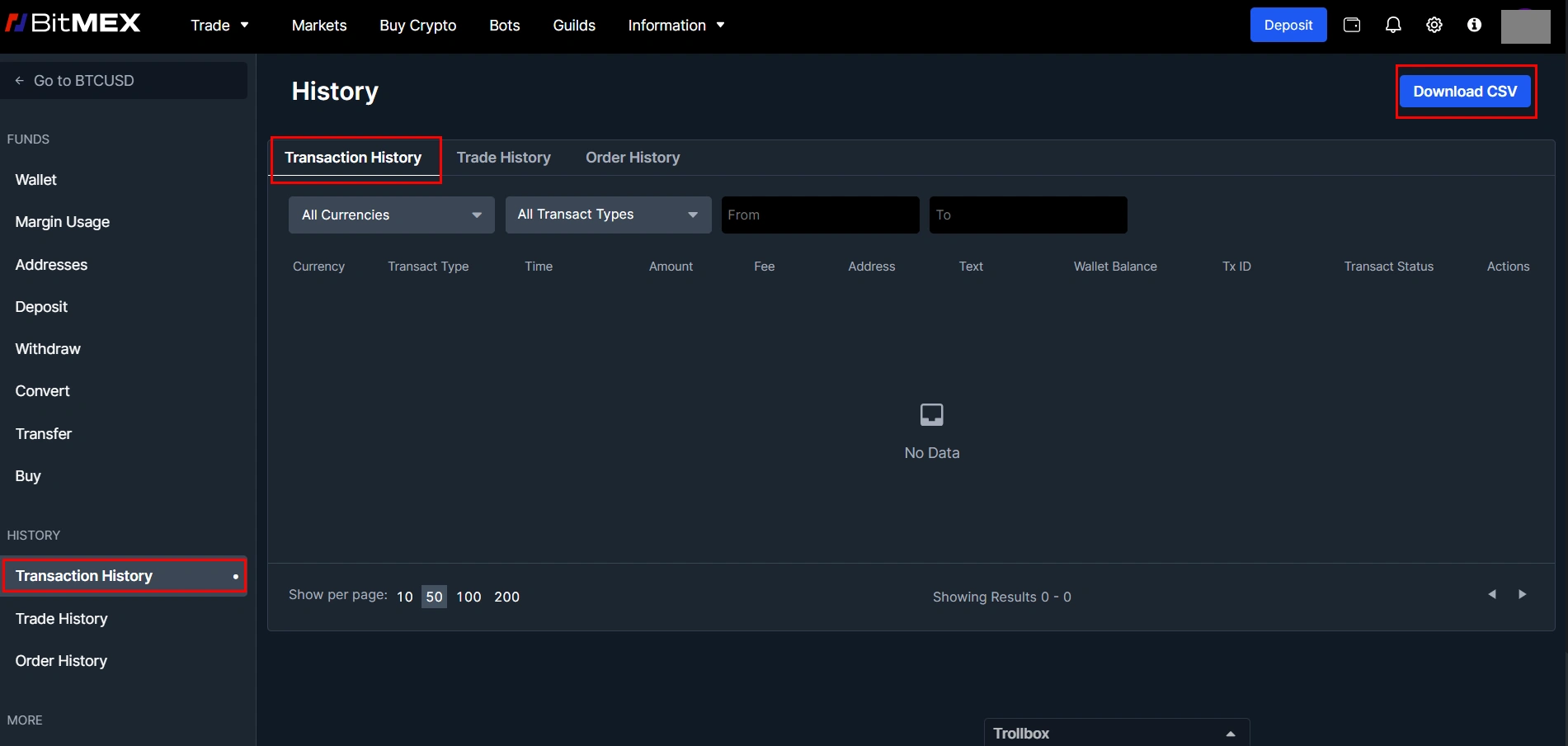1568x746 pixels.
Task: Open Withdraw in sidebar
Action: click(x=48, y=349)
